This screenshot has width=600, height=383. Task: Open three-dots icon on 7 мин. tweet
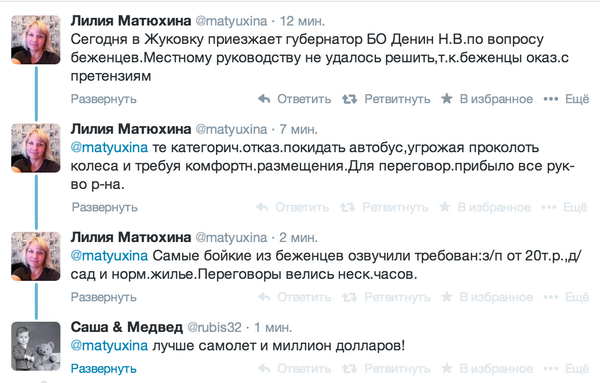coord(549,208)
